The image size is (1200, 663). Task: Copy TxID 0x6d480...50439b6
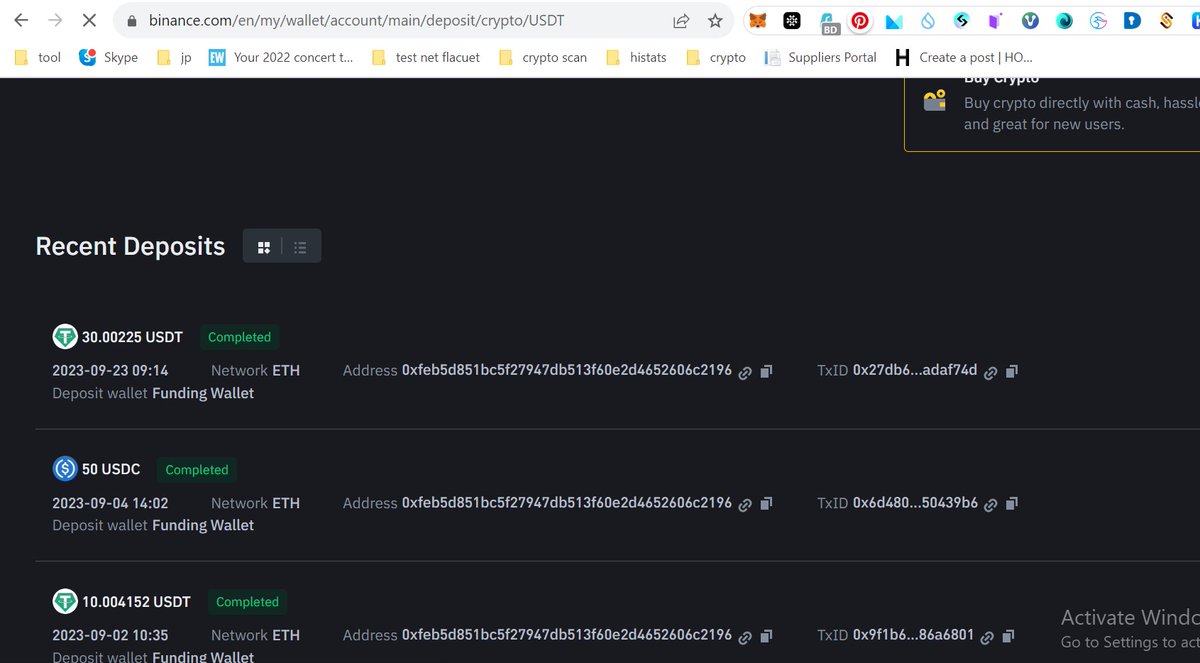tap(1011, 504)
